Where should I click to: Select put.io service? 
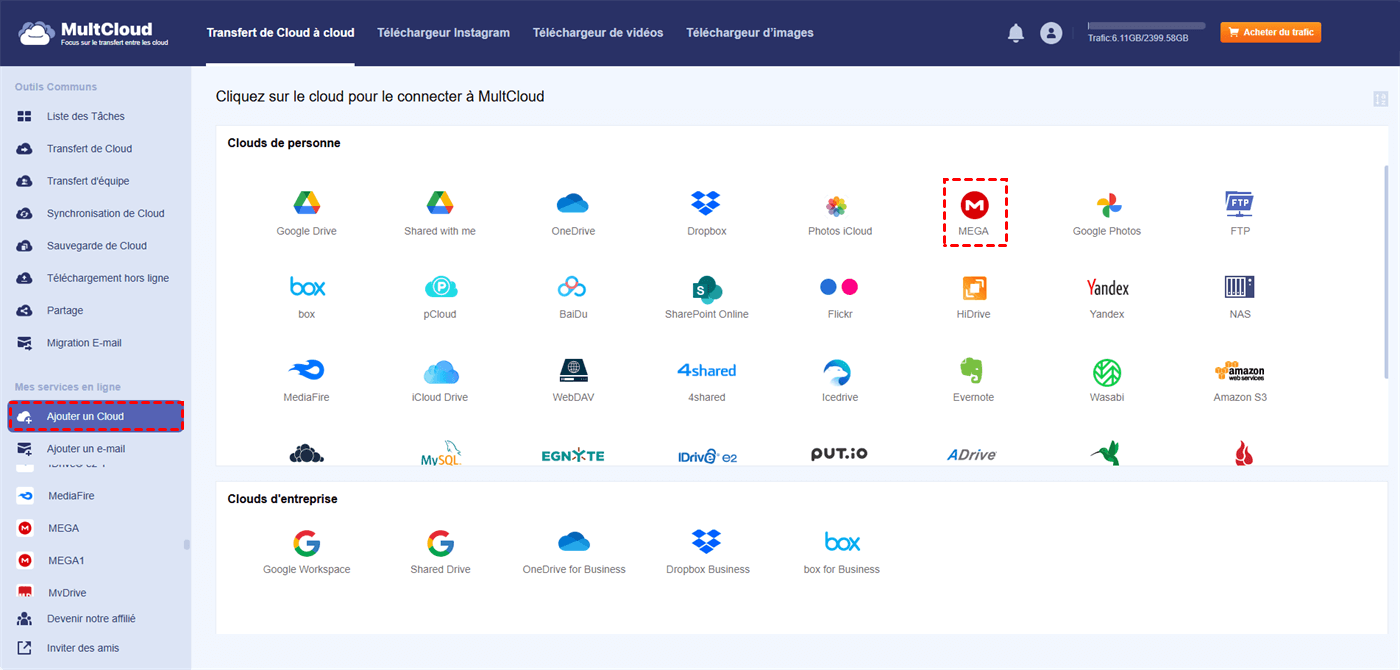840,454
